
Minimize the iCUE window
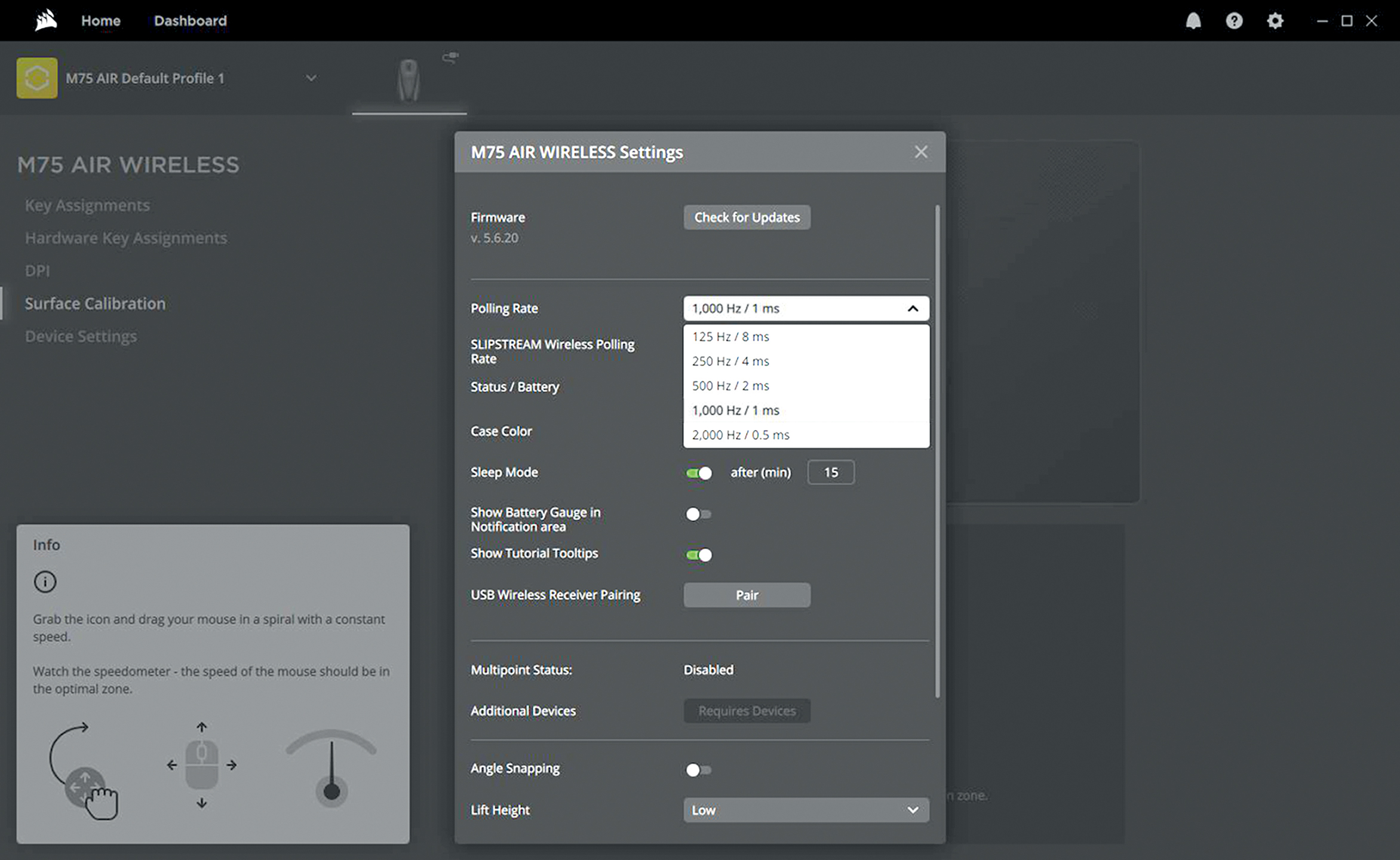1322,21
